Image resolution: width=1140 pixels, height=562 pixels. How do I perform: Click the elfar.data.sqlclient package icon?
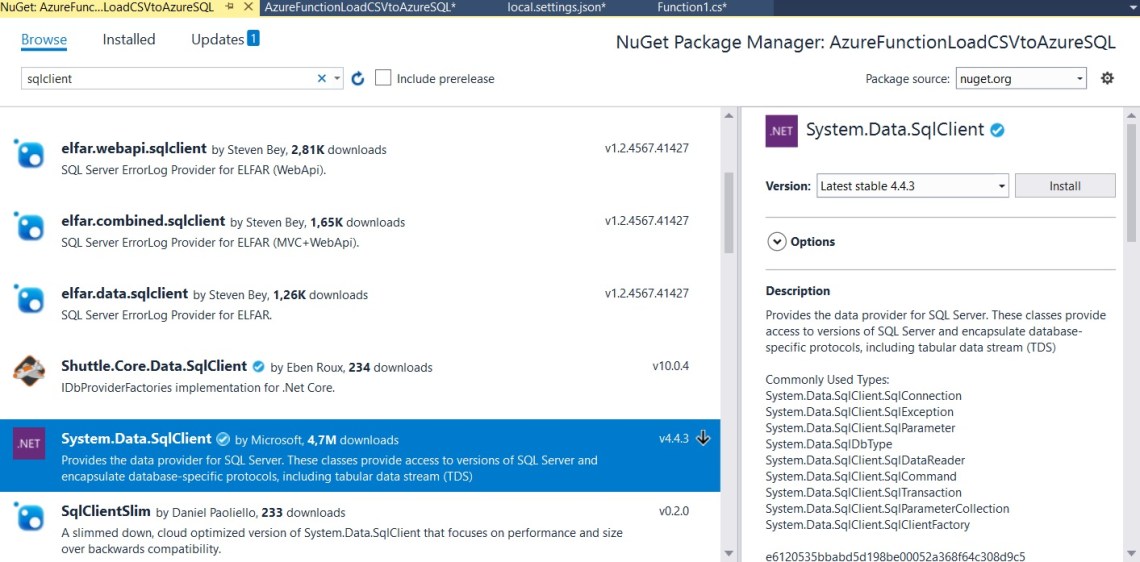coord(30,298)
